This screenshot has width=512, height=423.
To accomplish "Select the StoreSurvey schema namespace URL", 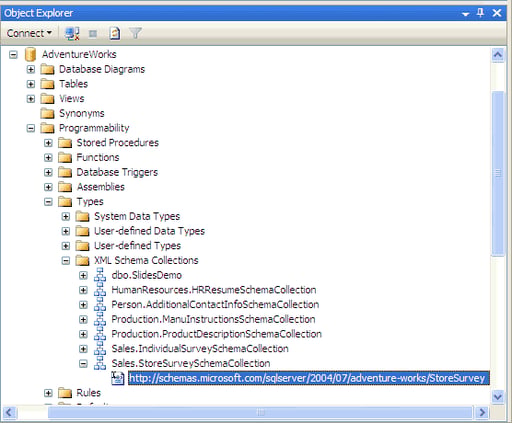I will pyautogui.click(x=309, y=378).
